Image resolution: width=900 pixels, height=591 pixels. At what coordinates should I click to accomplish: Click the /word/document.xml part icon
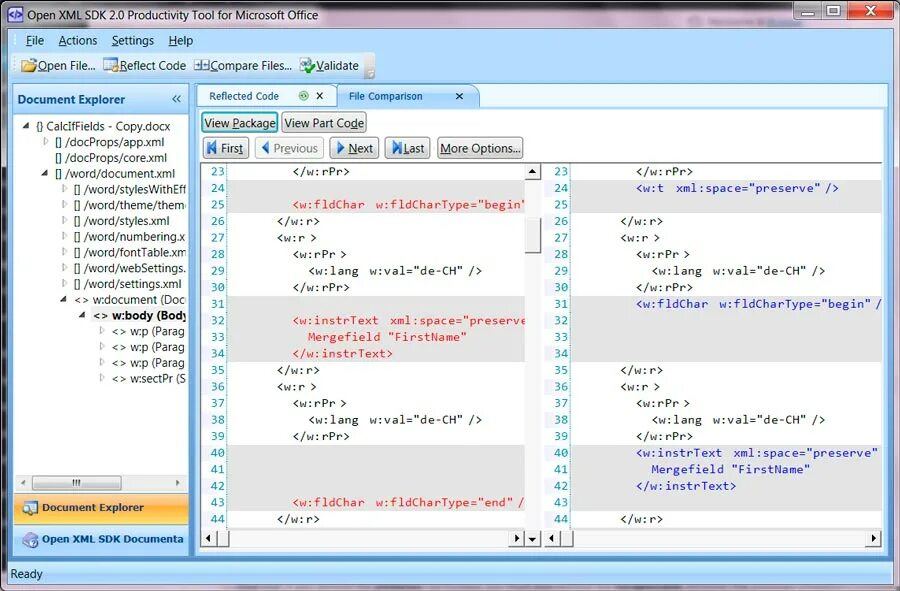coord(58,174)
